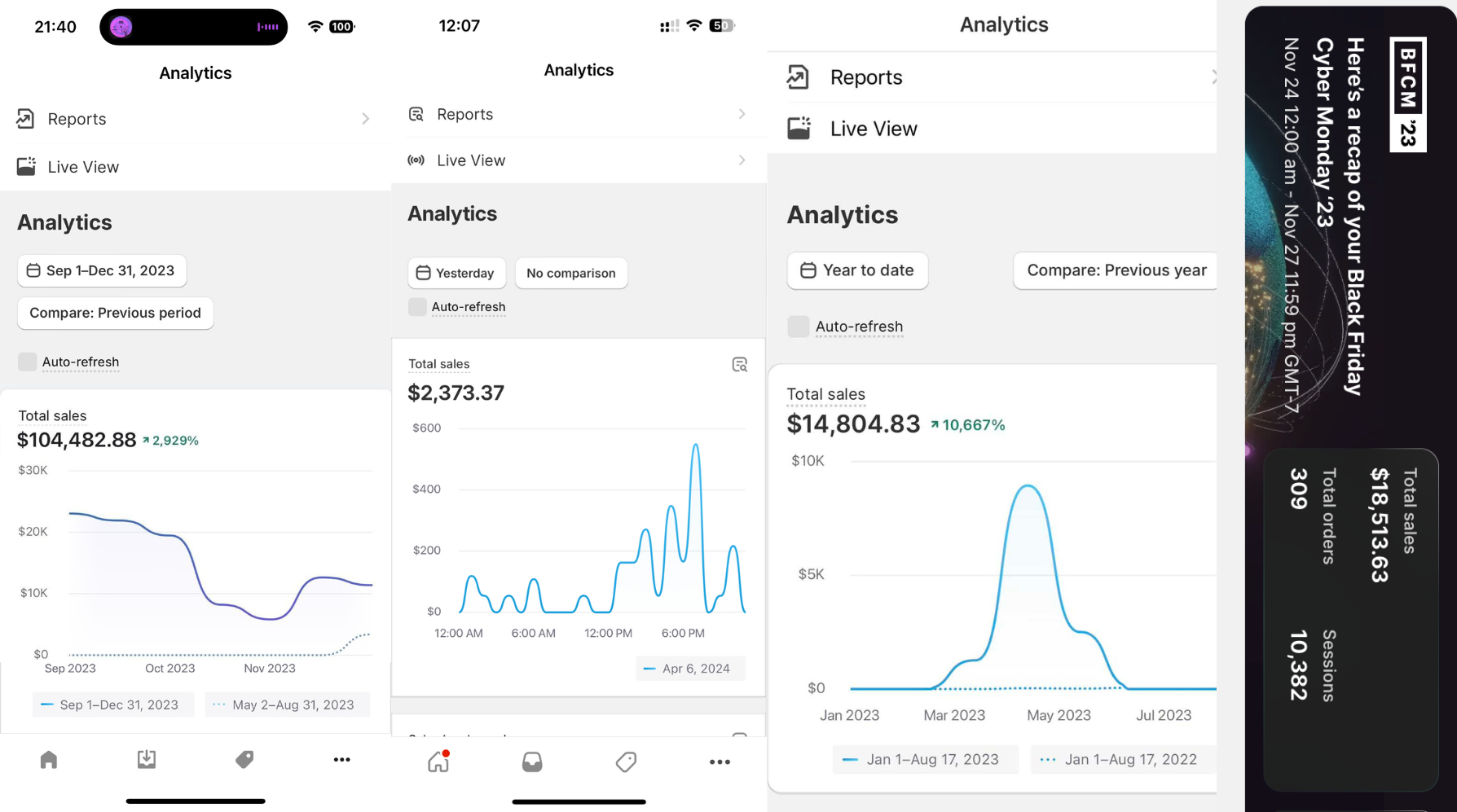Click Live View broadcast icon in 12:07 screen
Viewport: 1457px width, 812px height.
click(x=416, y=160)
